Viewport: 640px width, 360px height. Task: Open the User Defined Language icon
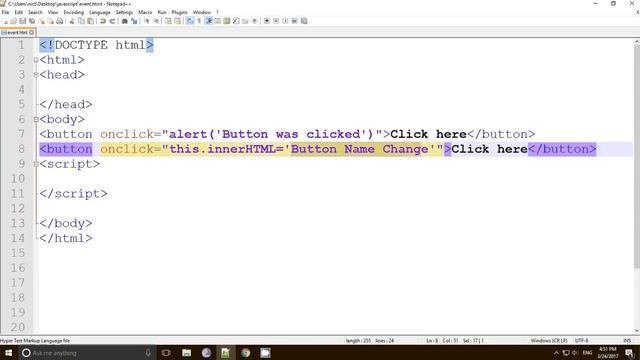point(218,21)
